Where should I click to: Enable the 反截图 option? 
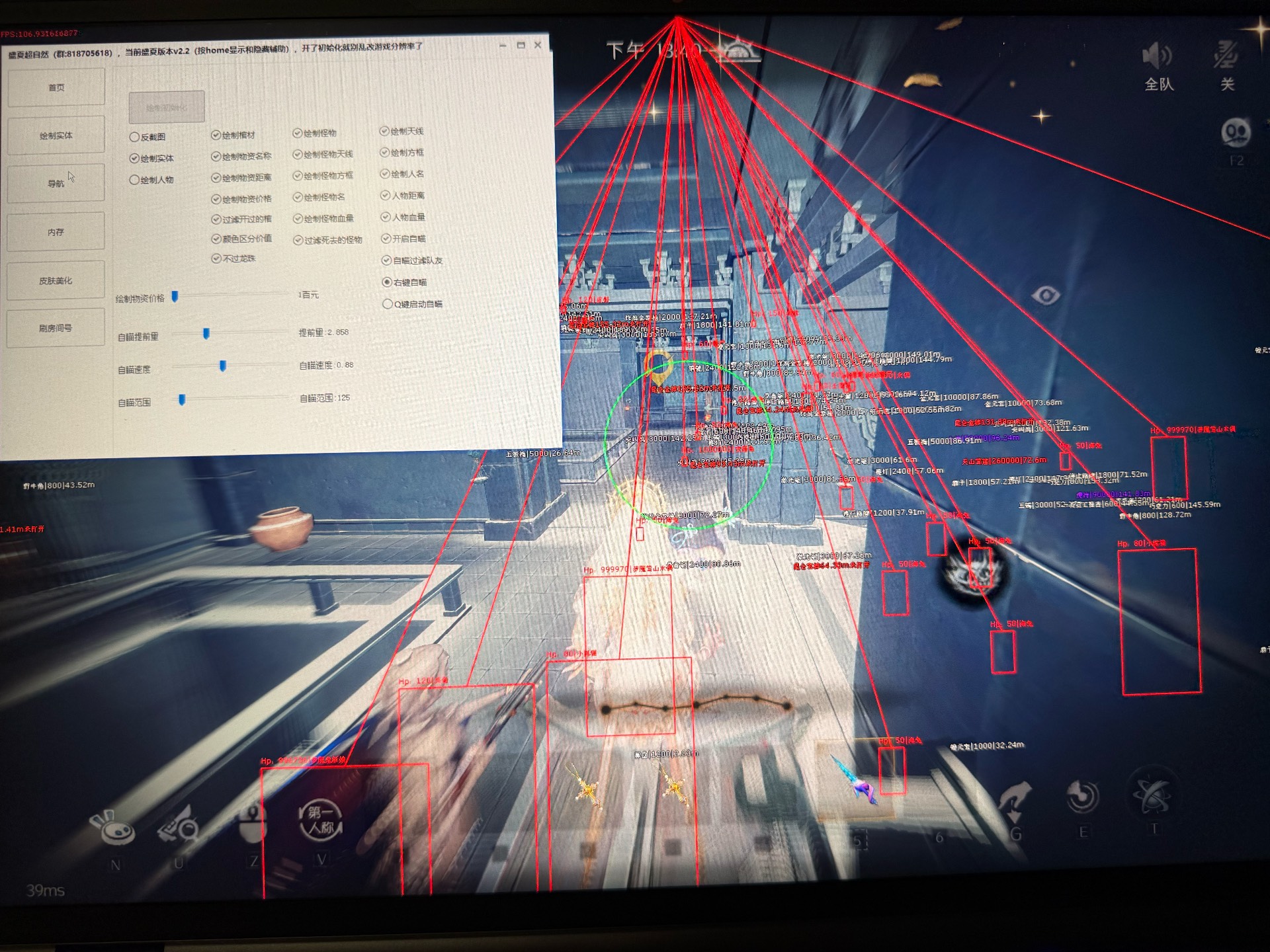(134, 137)
